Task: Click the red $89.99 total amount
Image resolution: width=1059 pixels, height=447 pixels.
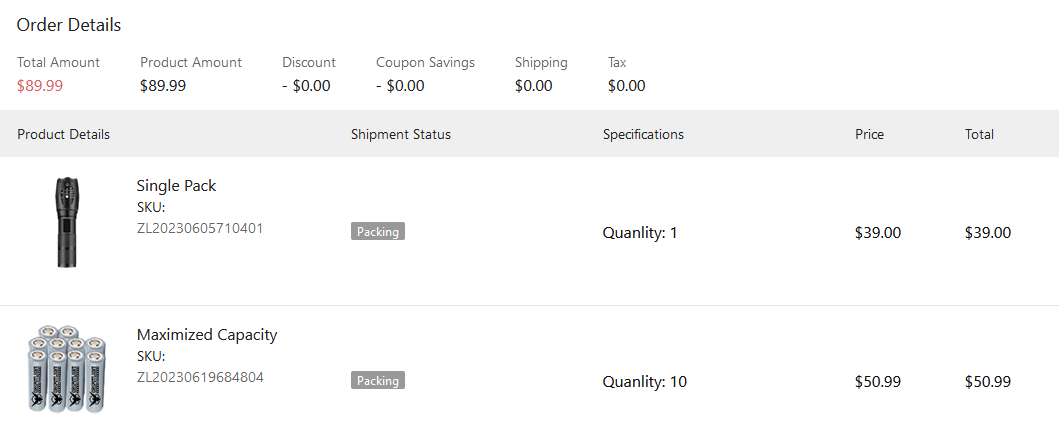Action: 40,86
